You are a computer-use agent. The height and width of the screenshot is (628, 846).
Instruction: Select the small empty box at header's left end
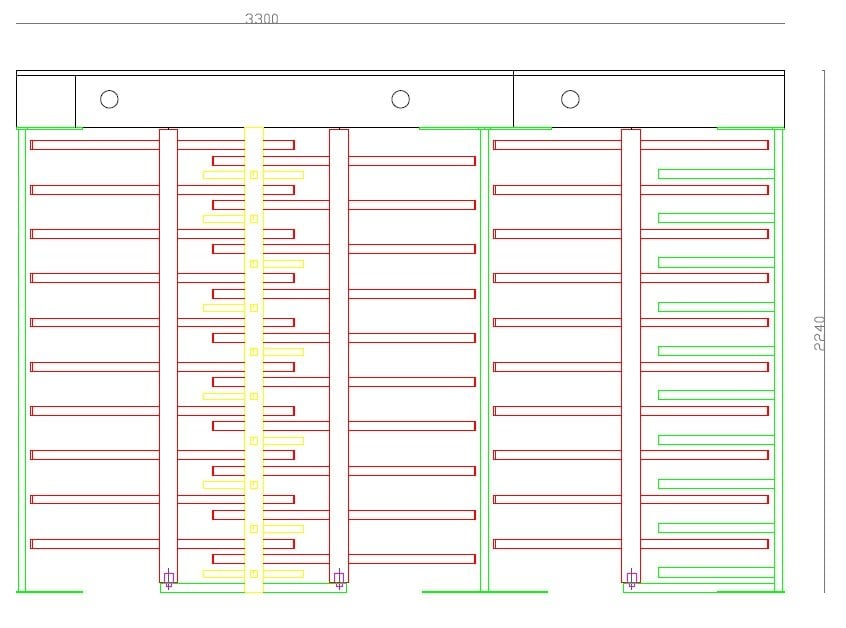(x=46, y=100)
